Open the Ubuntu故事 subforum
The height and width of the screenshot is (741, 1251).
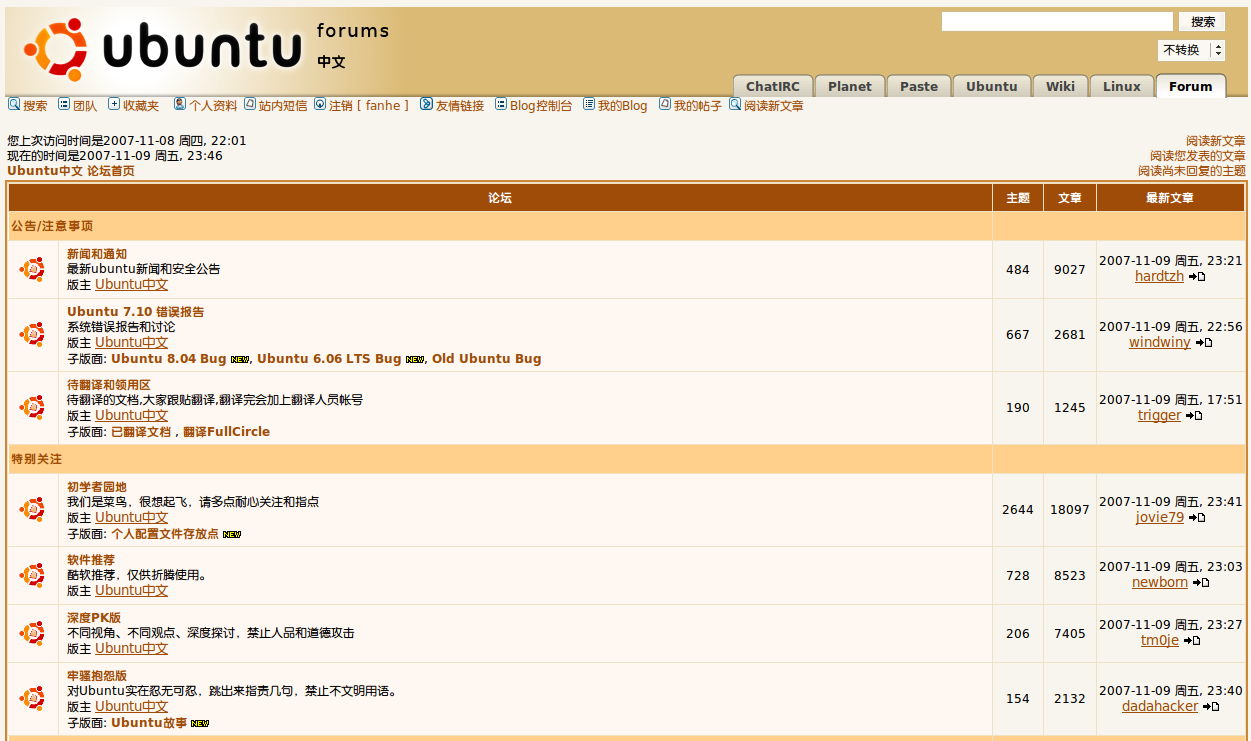coord(149,723)
